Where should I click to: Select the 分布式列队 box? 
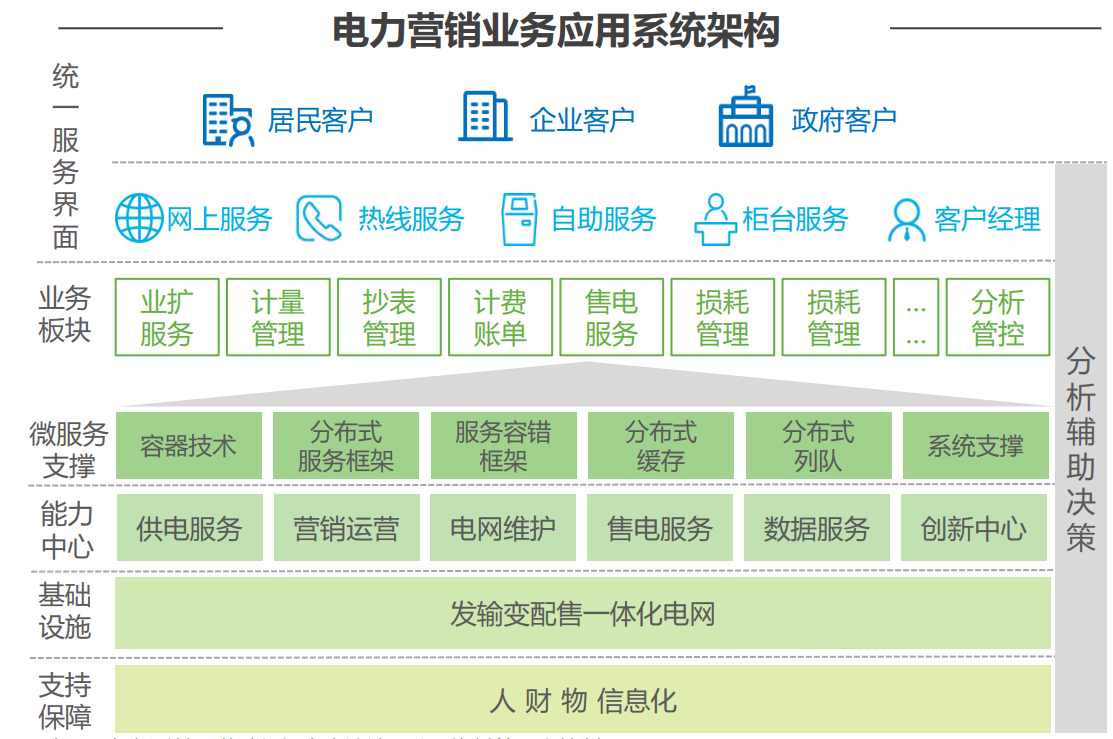(x=818, y=446)
